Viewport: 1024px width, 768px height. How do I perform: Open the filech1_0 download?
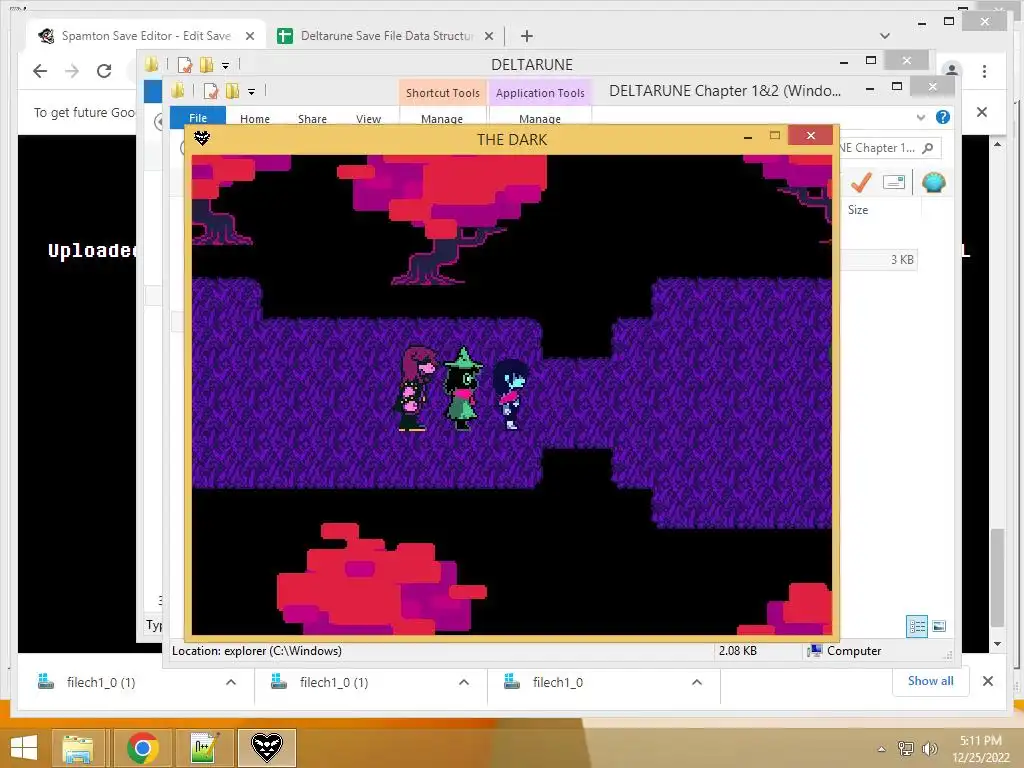coord(558,682)
